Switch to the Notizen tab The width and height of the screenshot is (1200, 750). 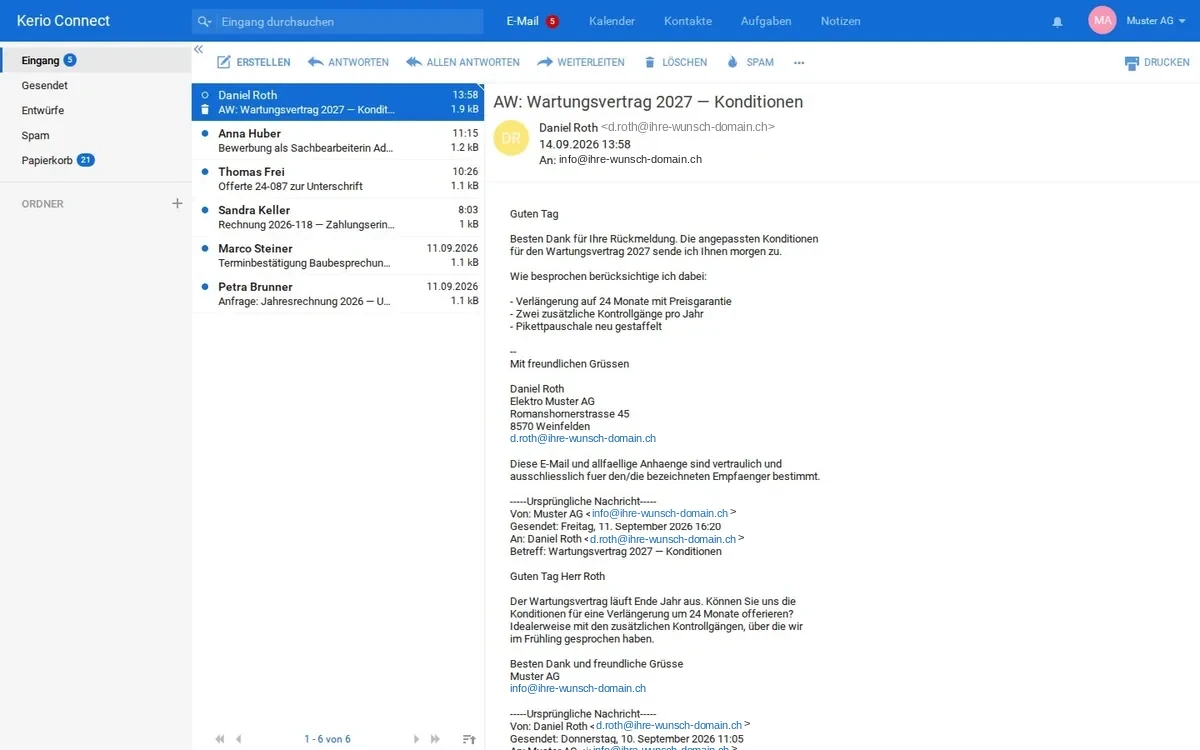tap(840, 21)
